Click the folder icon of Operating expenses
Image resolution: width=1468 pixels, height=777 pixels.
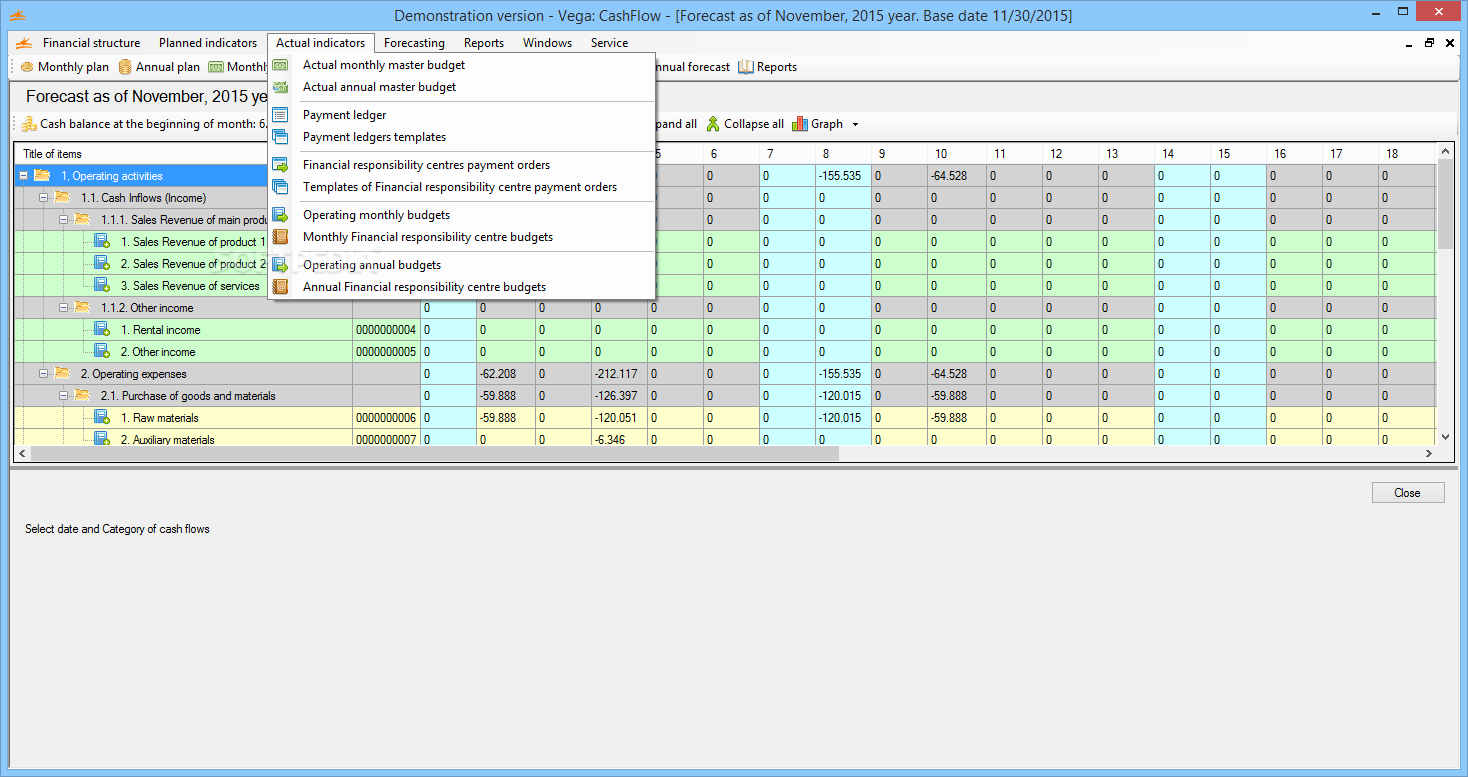(62, 373)
